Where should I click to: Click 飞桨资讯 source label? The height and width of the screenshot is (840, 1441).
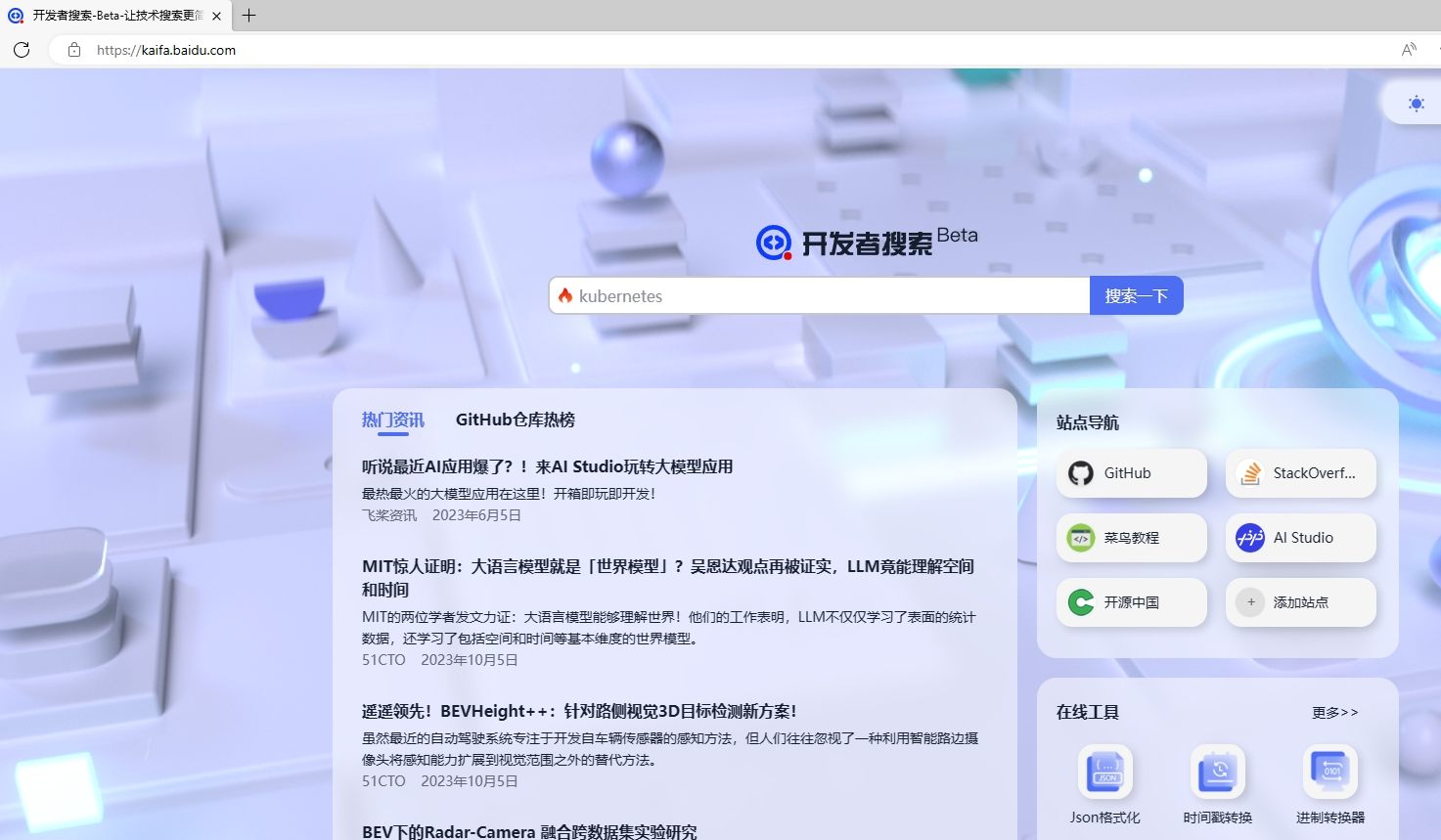click(x=389, y=515)
